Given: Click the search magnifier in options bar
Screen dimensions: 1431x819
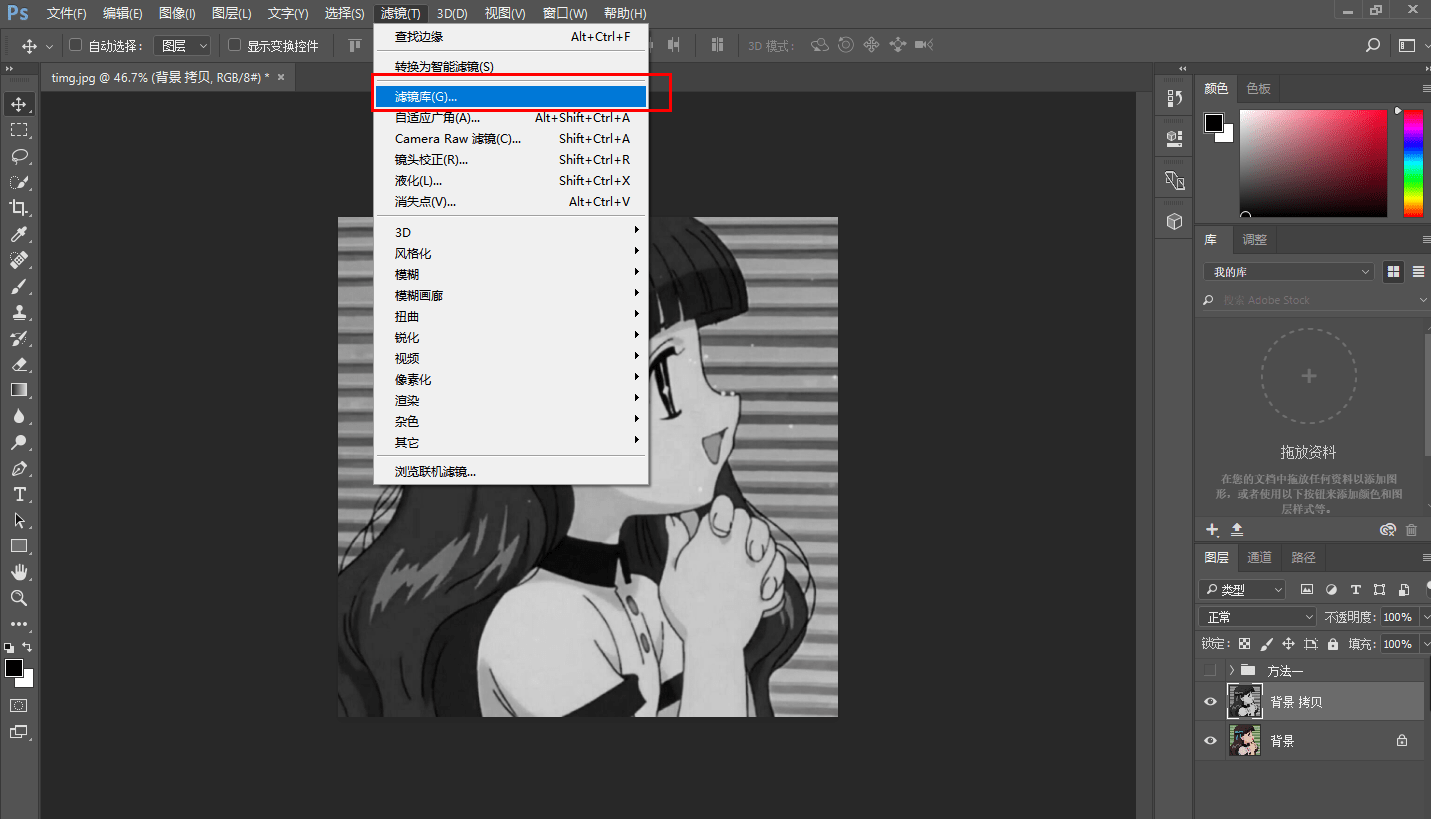Looking at the screenshot, I should pos(1373,45).
